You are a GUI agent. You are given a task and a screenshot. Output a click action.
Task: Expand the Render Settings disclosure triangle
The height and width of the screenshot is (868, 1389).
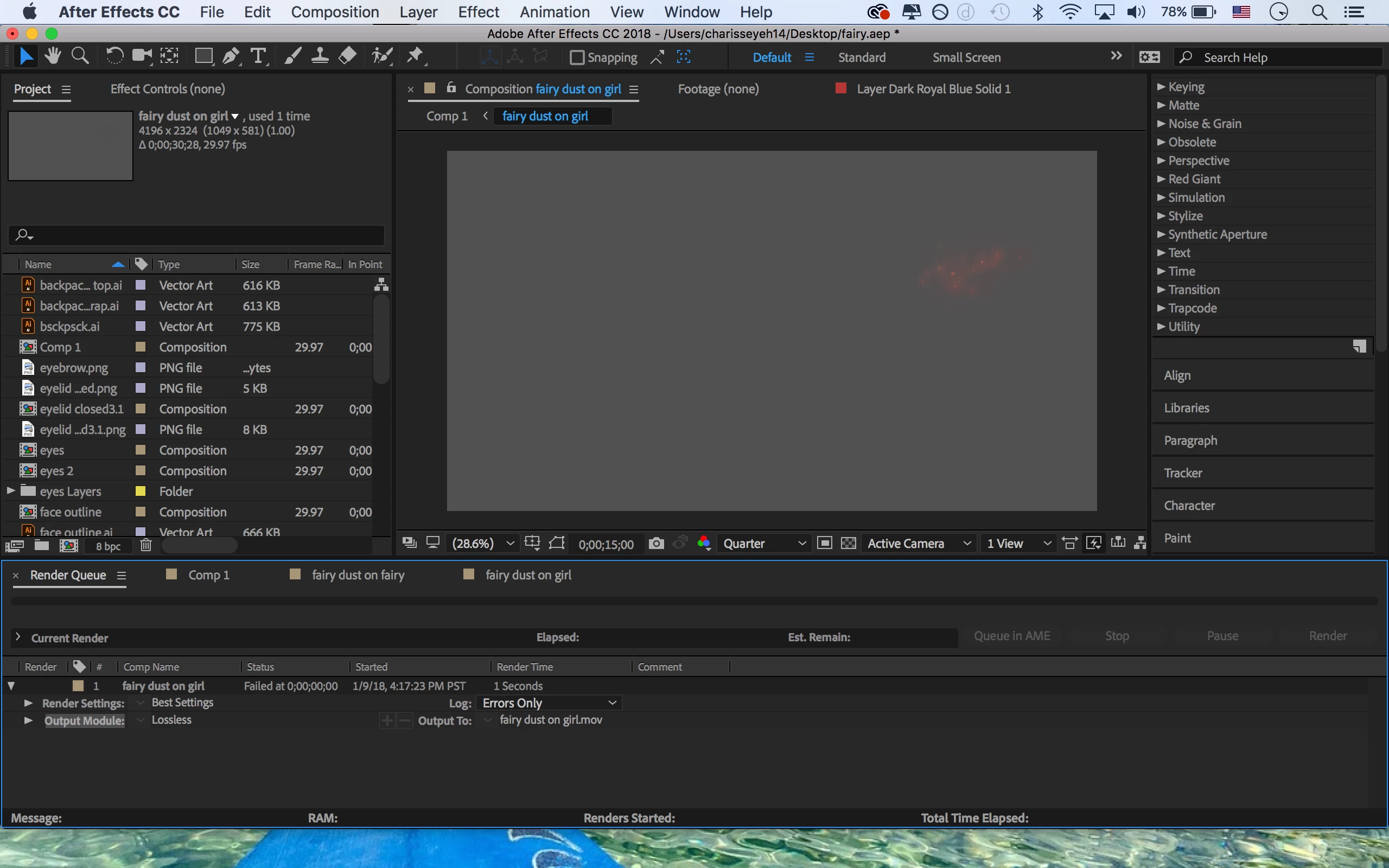pyautogui.click(x=28, y=703)
